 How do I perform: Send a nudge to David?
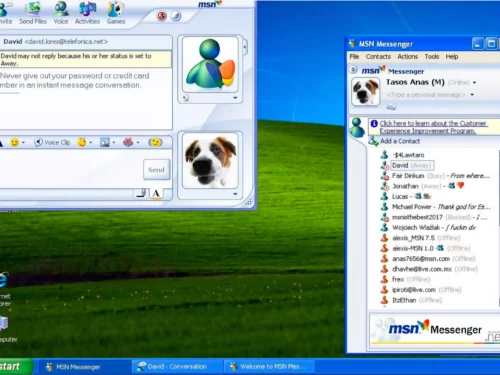click(155, 142)
